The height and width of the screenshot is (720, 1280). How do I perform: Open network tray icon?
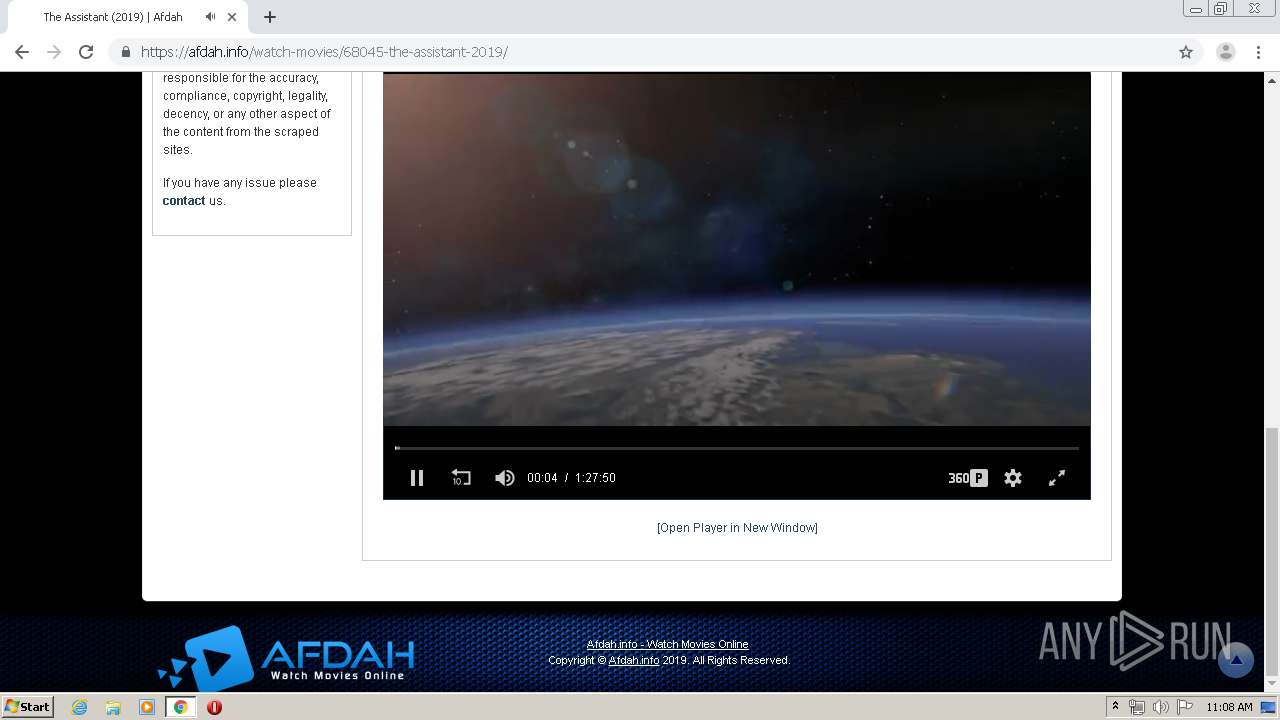point(1137,707)
